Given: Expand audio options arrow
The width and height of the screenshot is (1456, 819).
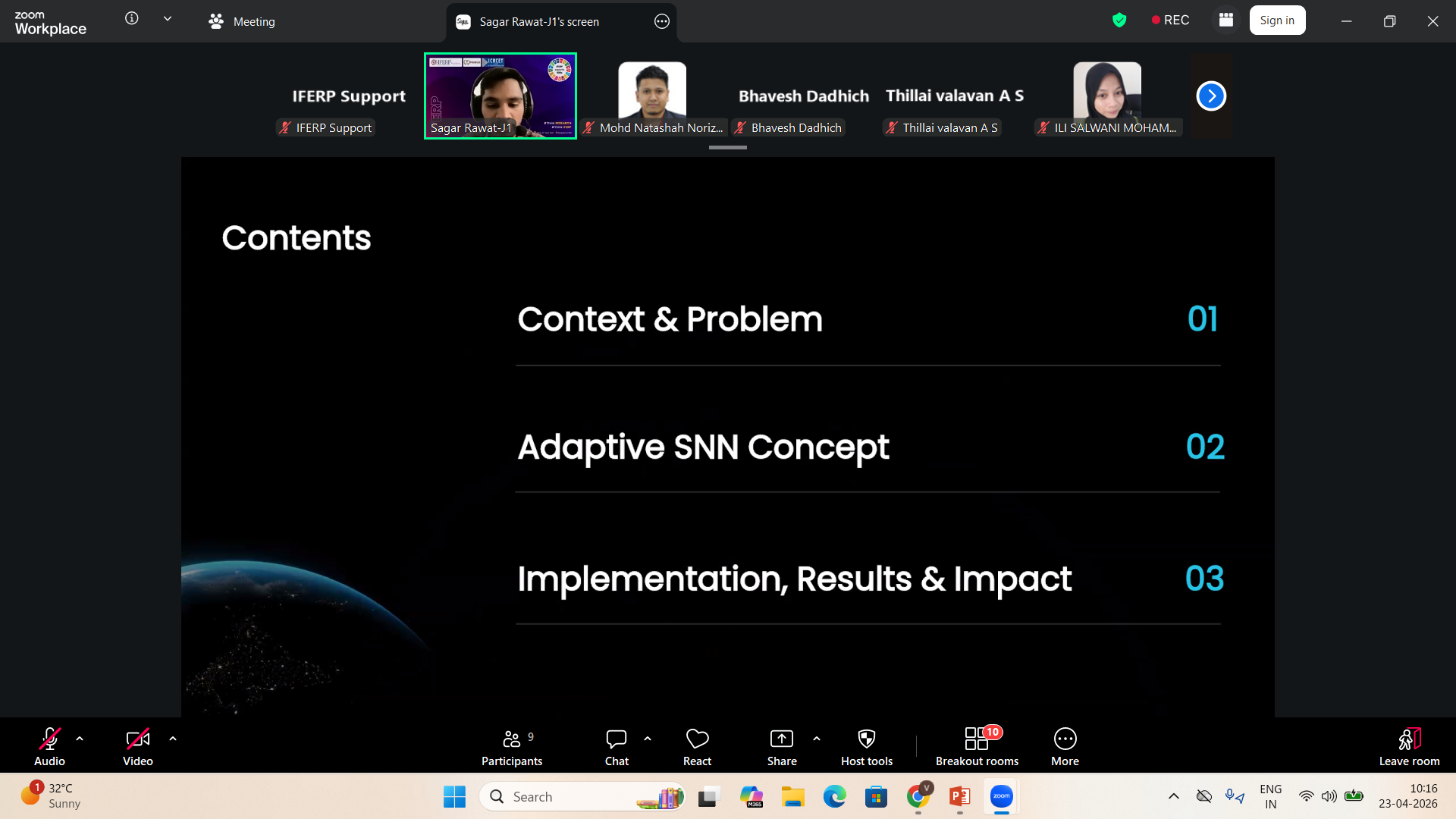Looking at the screenshot, I should tap(80, 739).
